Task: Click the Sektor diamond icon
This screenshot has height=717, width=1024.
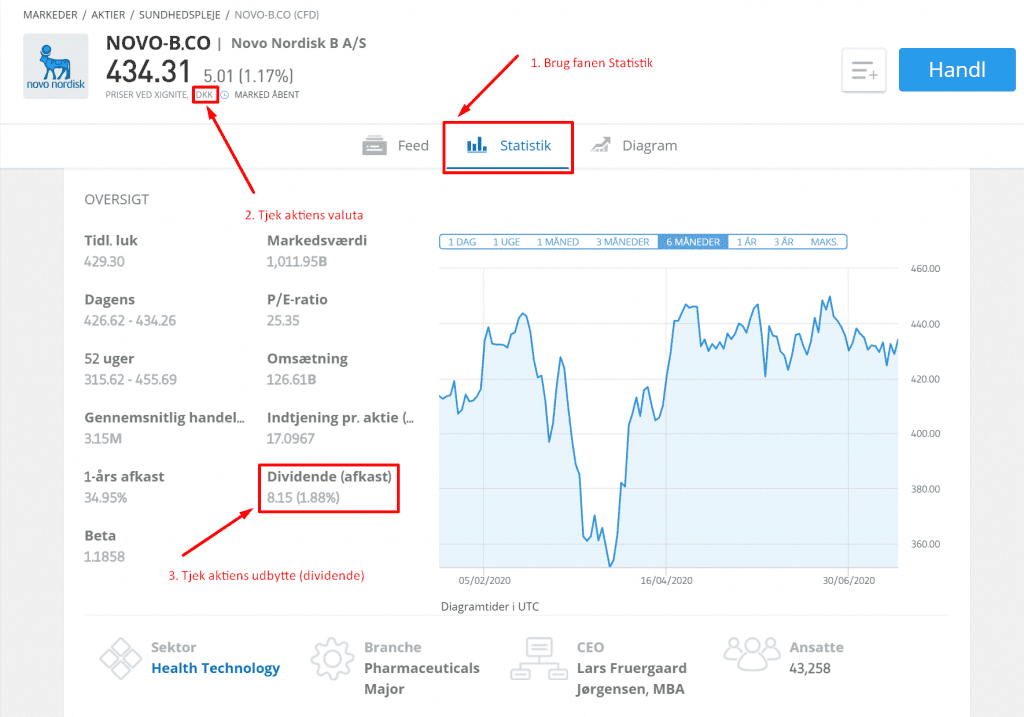Action: coord(120,658)
